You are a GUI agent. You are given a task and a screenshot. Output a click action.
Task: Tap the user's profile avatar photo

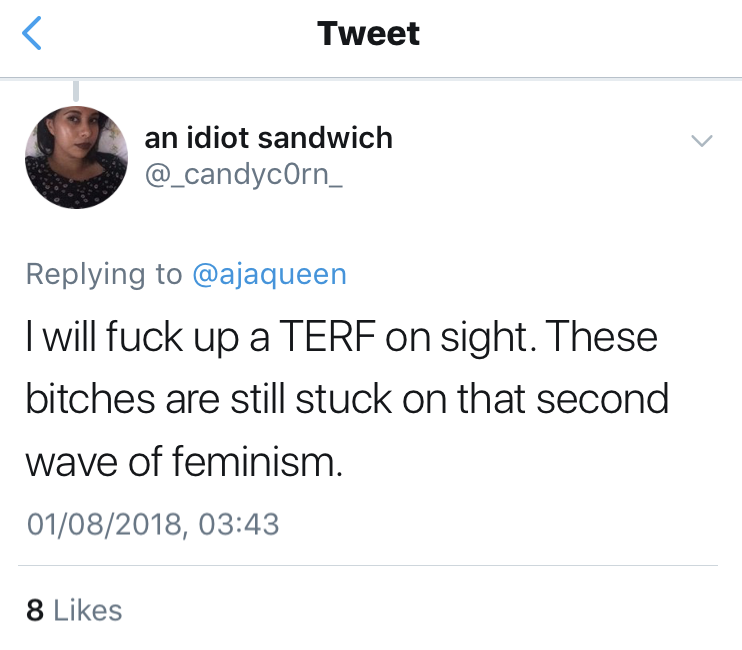[76, 158]
